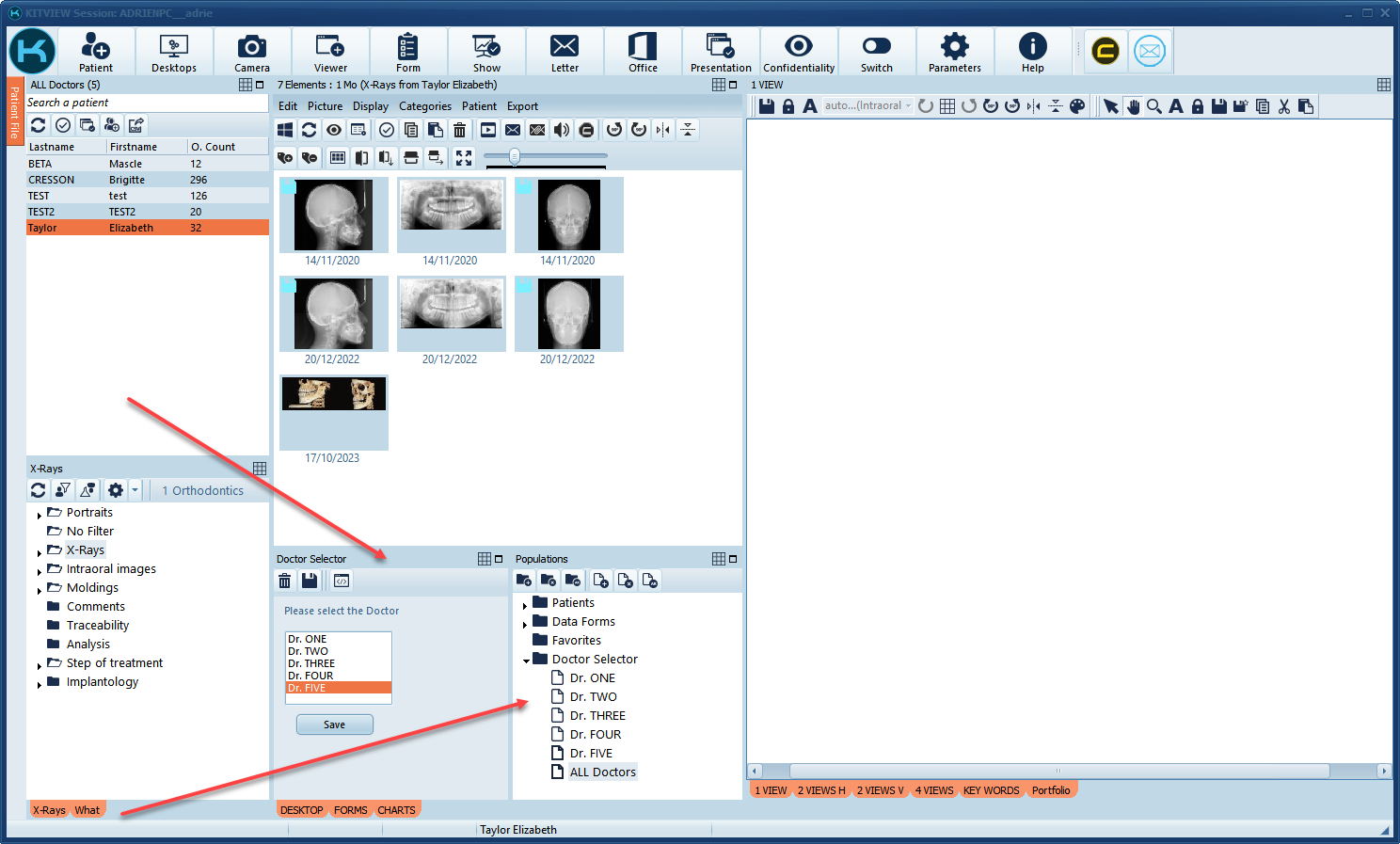Click the speaker sound icon
Image resolution: width=1400 pixels, height=844 pixels.
(x=562, y=130)
